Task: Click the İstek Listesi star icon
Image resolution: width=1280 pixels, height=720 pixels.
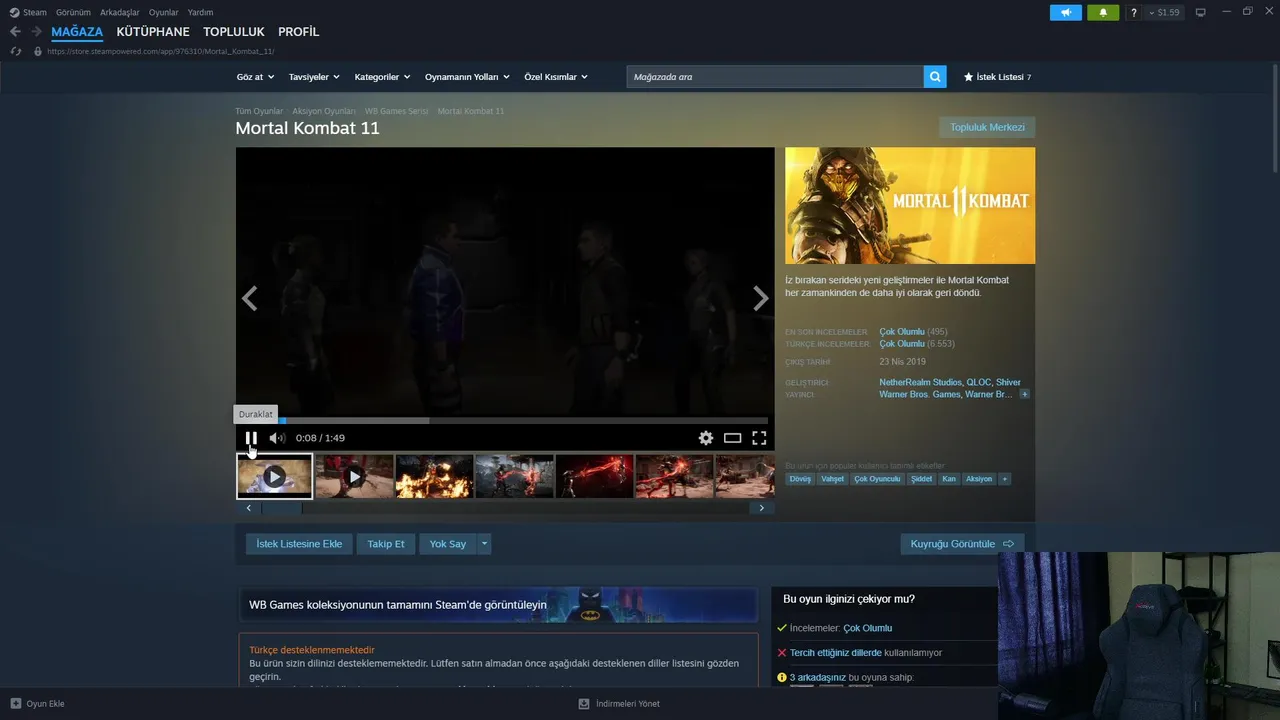Action: click(968, 77)
